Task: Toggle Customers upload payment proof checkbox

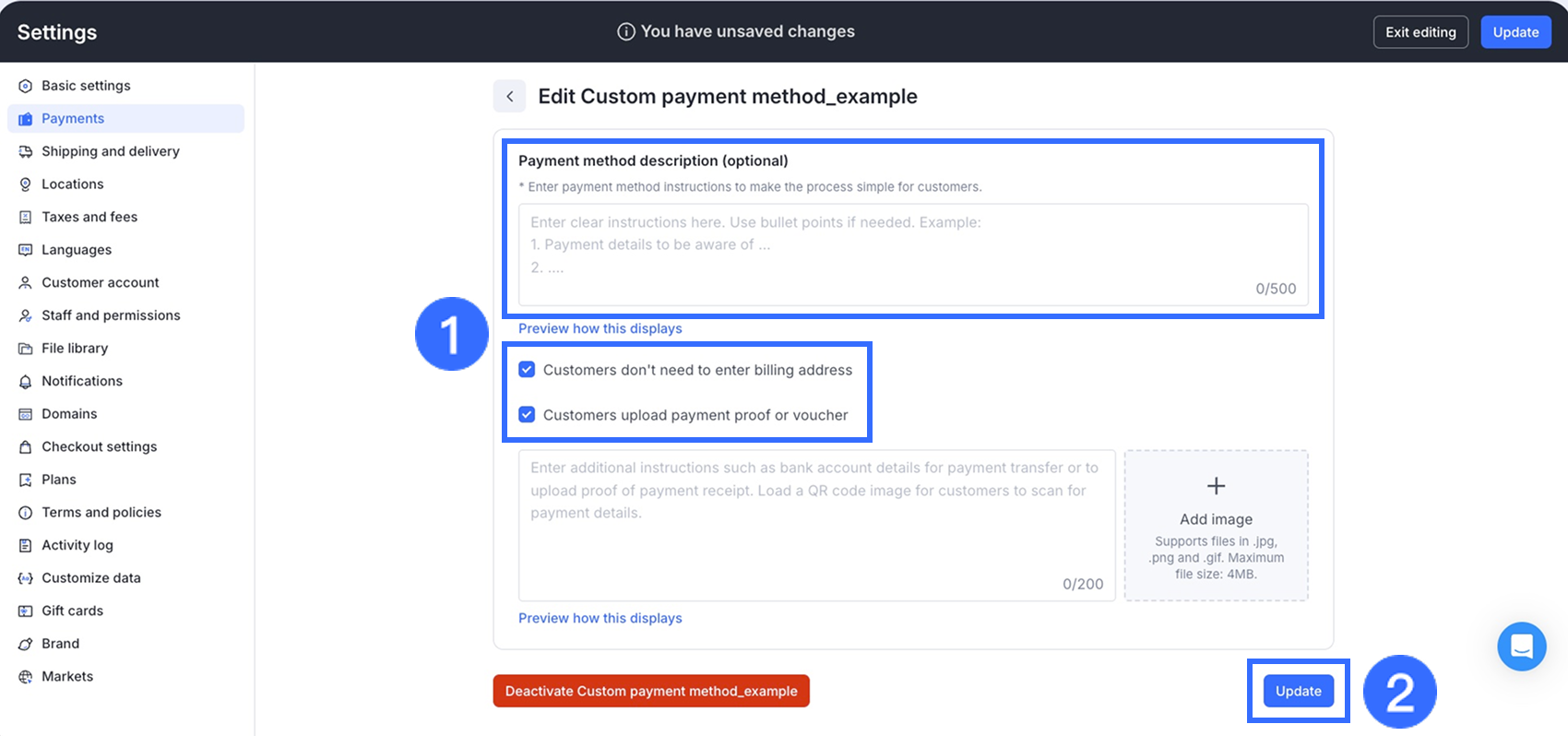Action: click(527, 415)
